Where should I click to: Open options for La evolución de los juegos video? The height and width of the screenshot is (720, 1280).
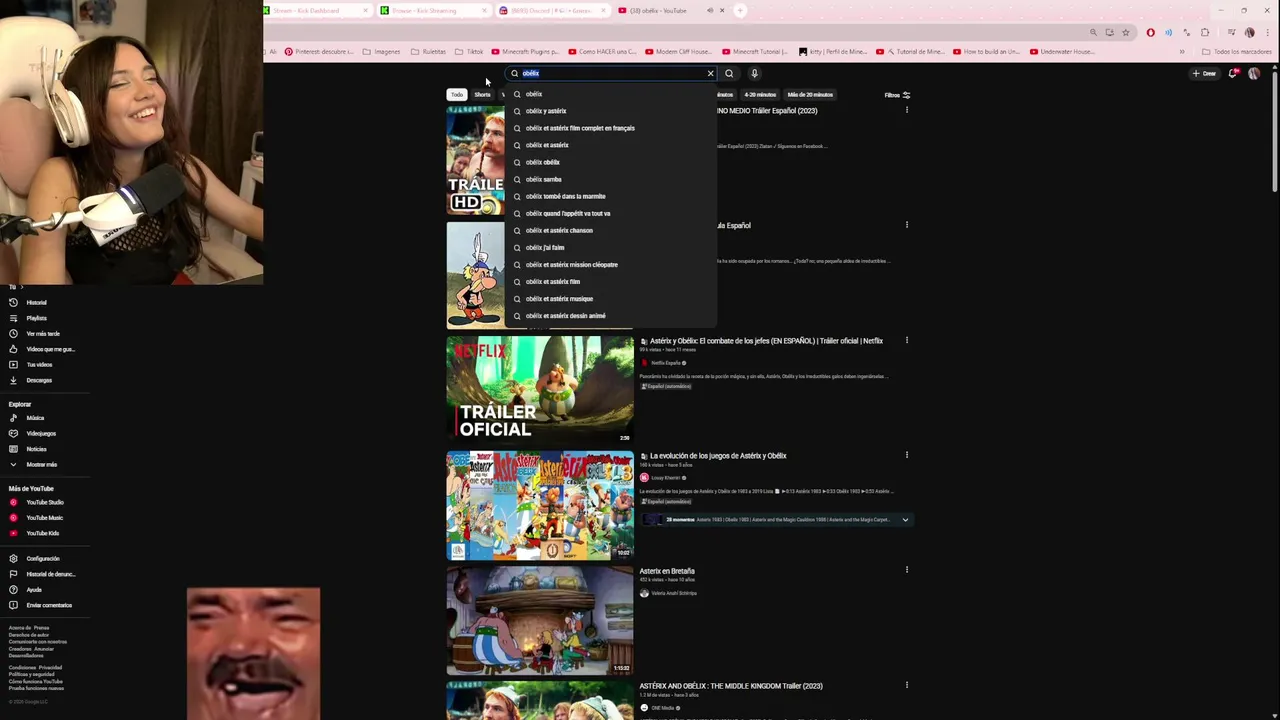pos(907,455)
